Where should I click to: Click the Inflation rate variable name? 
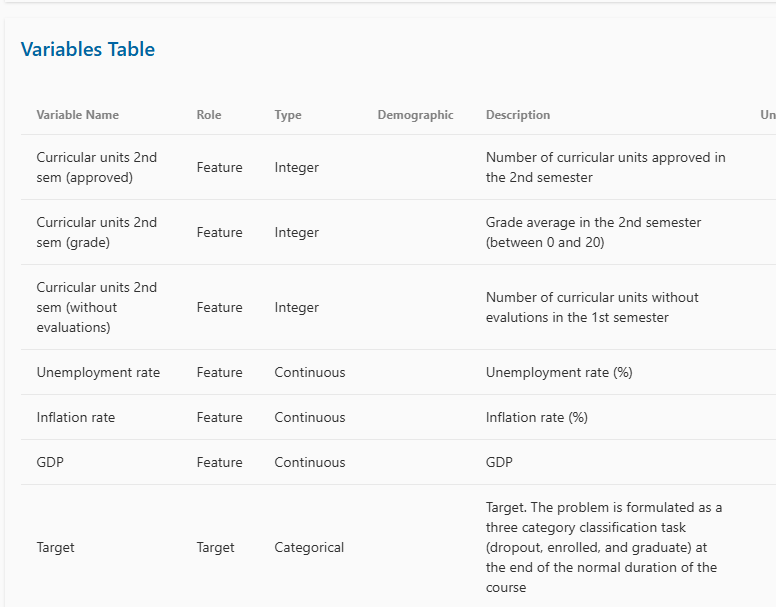tap(76, 417)
